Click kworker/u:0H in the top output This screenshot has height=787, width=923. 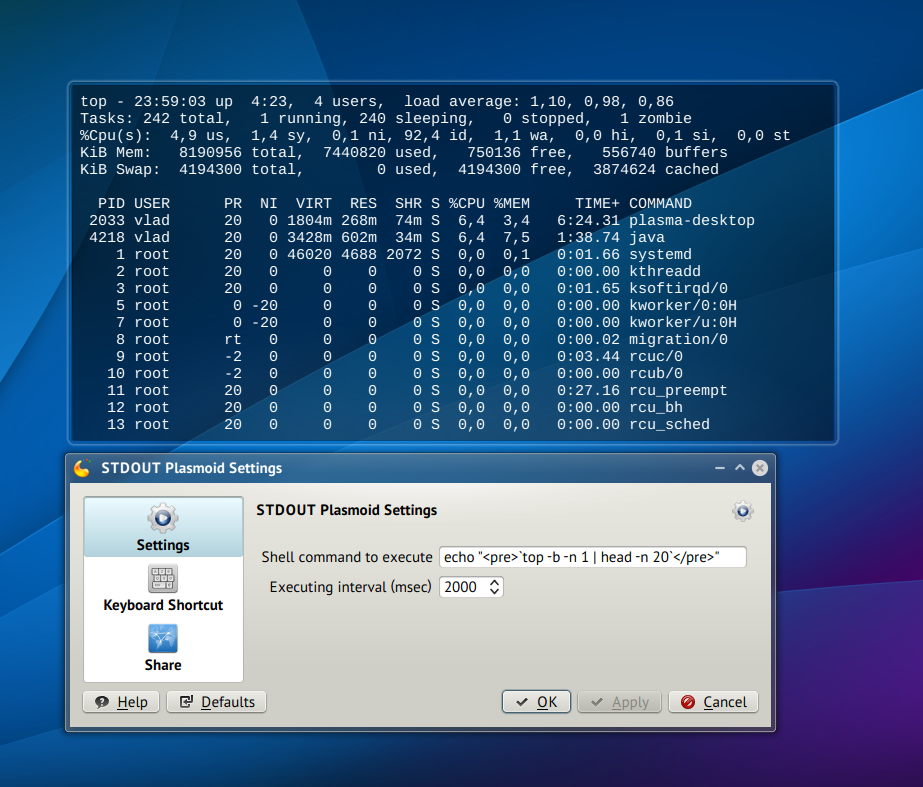(x=683, y=323)
